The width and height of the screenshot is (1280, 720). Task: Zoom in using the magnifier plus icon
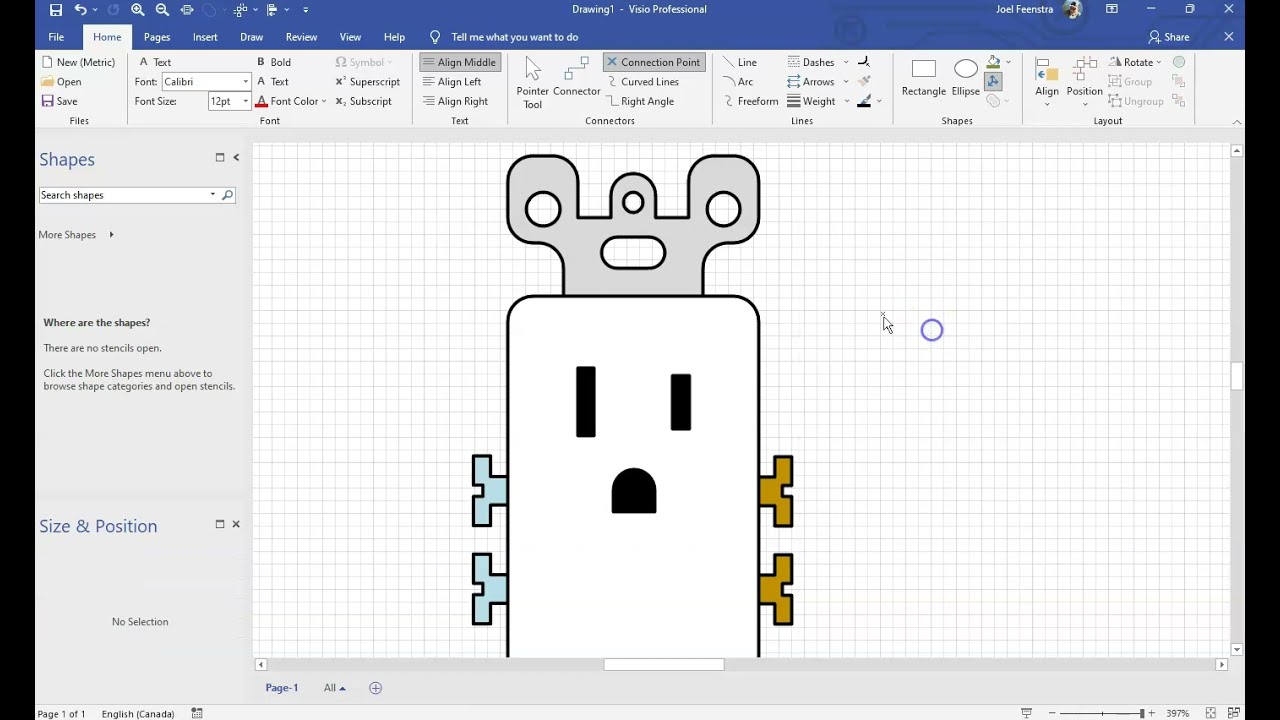click(138, 10)
